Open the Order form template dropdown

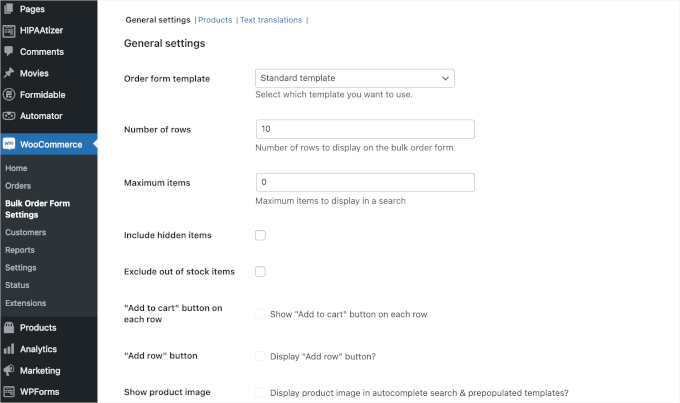(355, 78)
